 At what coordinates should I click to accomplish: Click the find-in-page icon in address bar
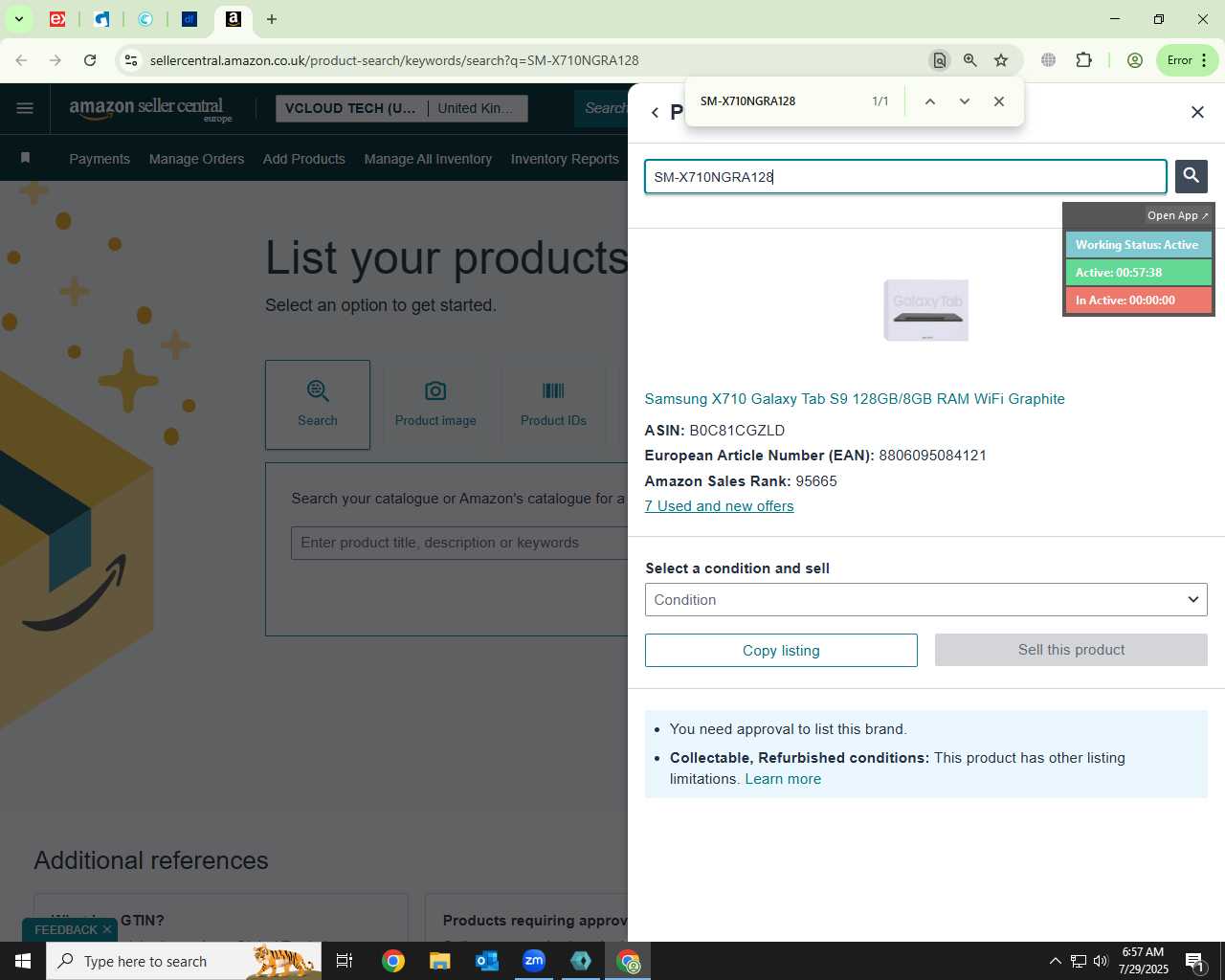(940, 60)
